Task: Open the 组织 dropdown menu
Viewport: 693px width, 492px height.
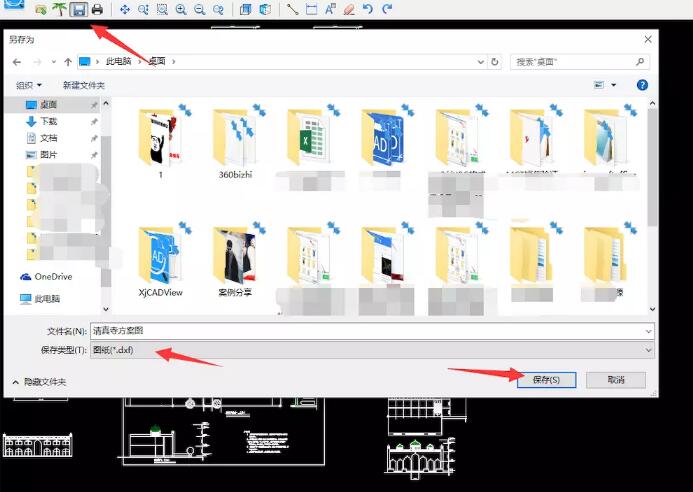Action: point(29,85)
